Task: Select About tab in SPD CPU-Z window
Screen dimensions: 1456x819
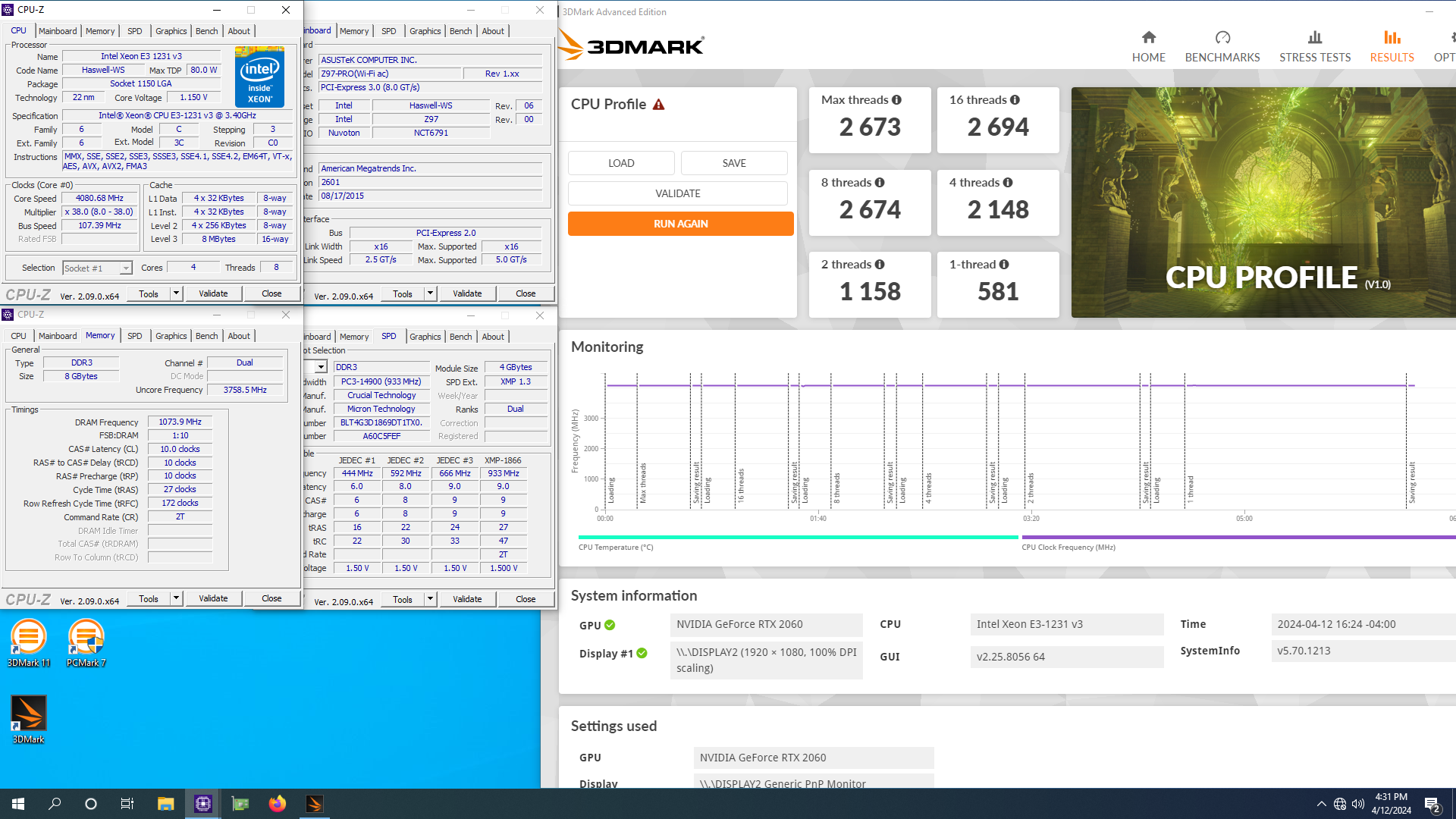Action: click(x=493, y=337)
